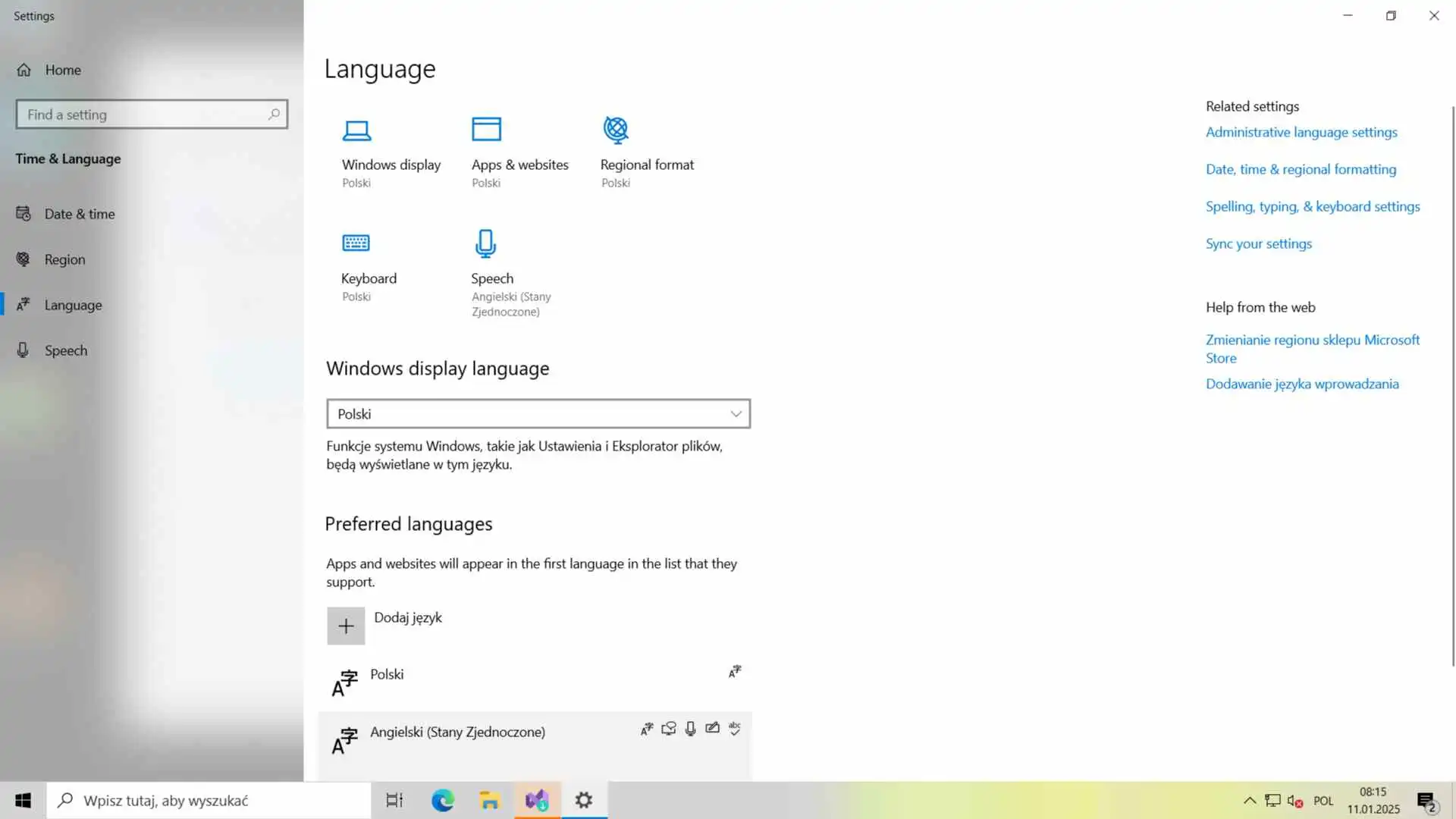Click the Visual Studio taskbar icon
Viewport: 1456px width, 819px height.
537,800
